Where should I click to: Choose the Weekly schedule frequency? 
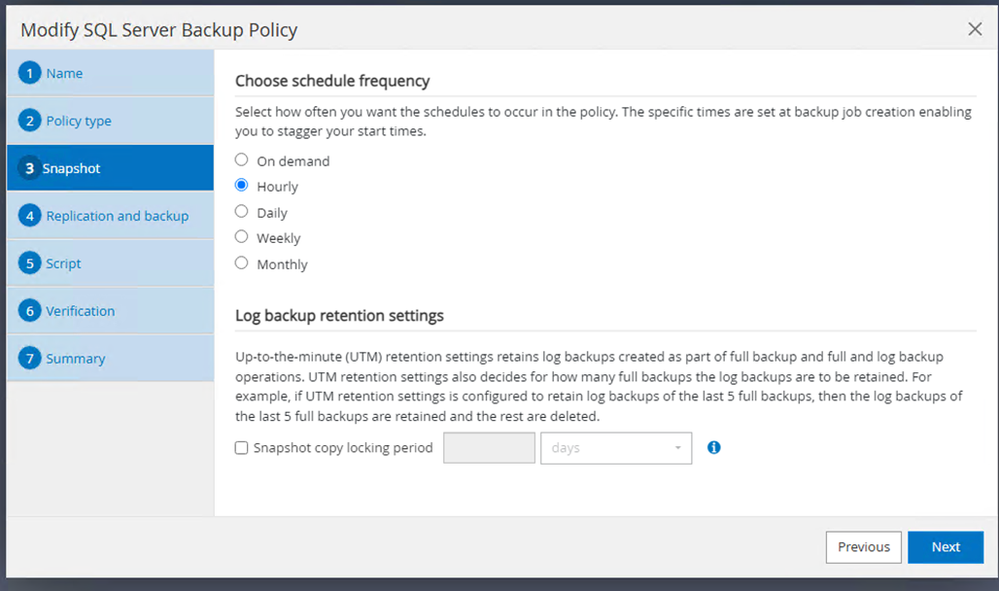click(241, 238)
